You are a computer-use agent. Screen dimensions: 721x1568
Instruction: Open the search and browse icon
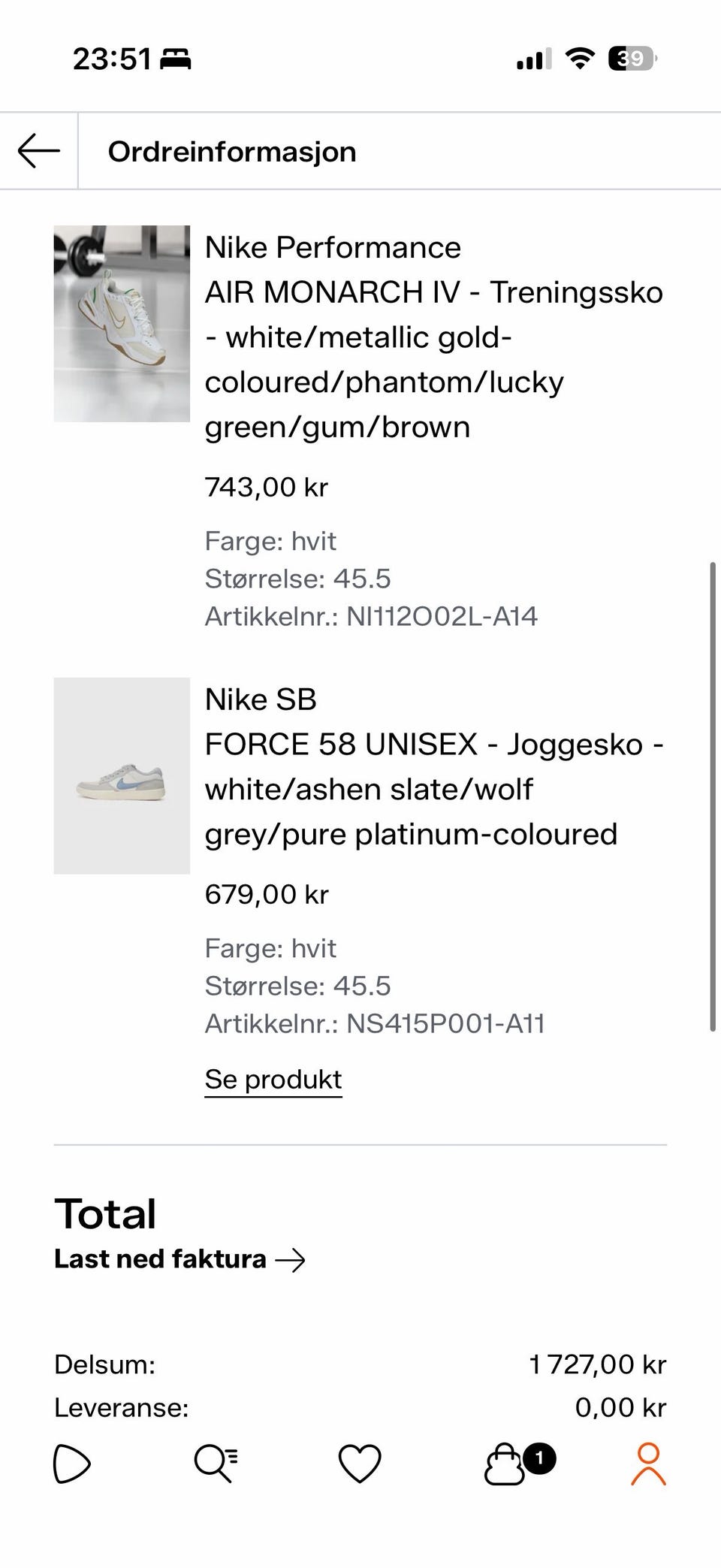point(216,1464)
